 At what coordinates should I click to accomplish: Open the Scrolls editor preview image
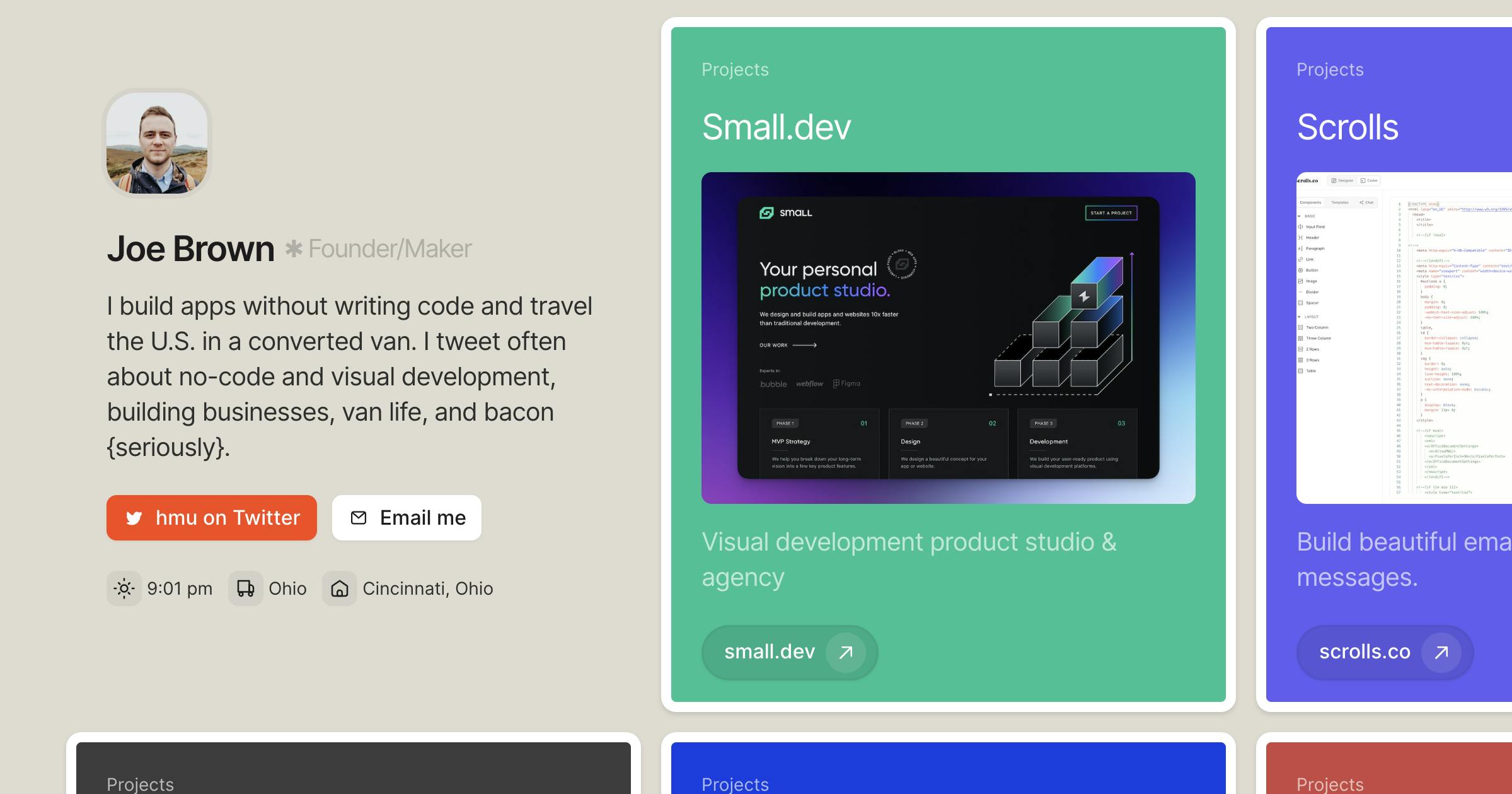(x=1404, y=338)
